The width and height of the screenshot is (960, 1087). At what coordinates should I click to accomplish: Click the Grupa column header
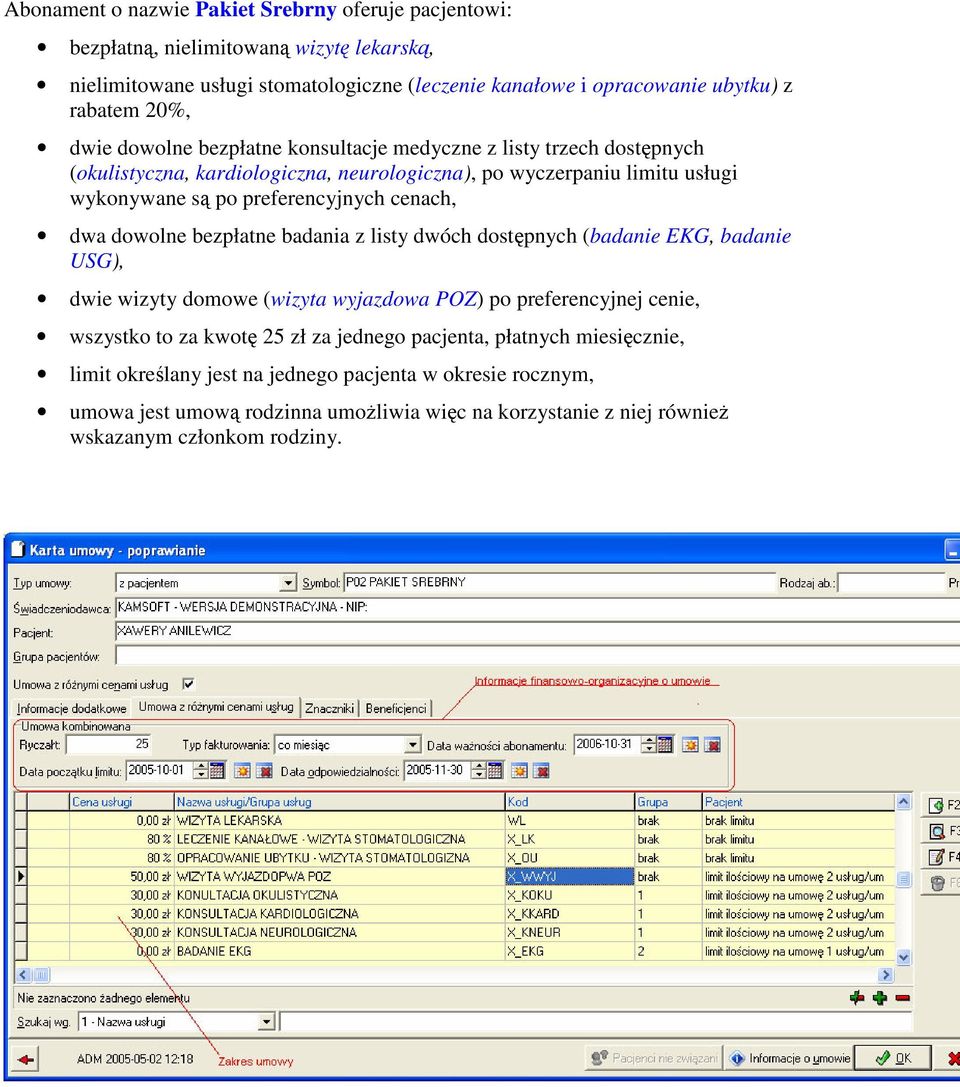tap(668, 802)
